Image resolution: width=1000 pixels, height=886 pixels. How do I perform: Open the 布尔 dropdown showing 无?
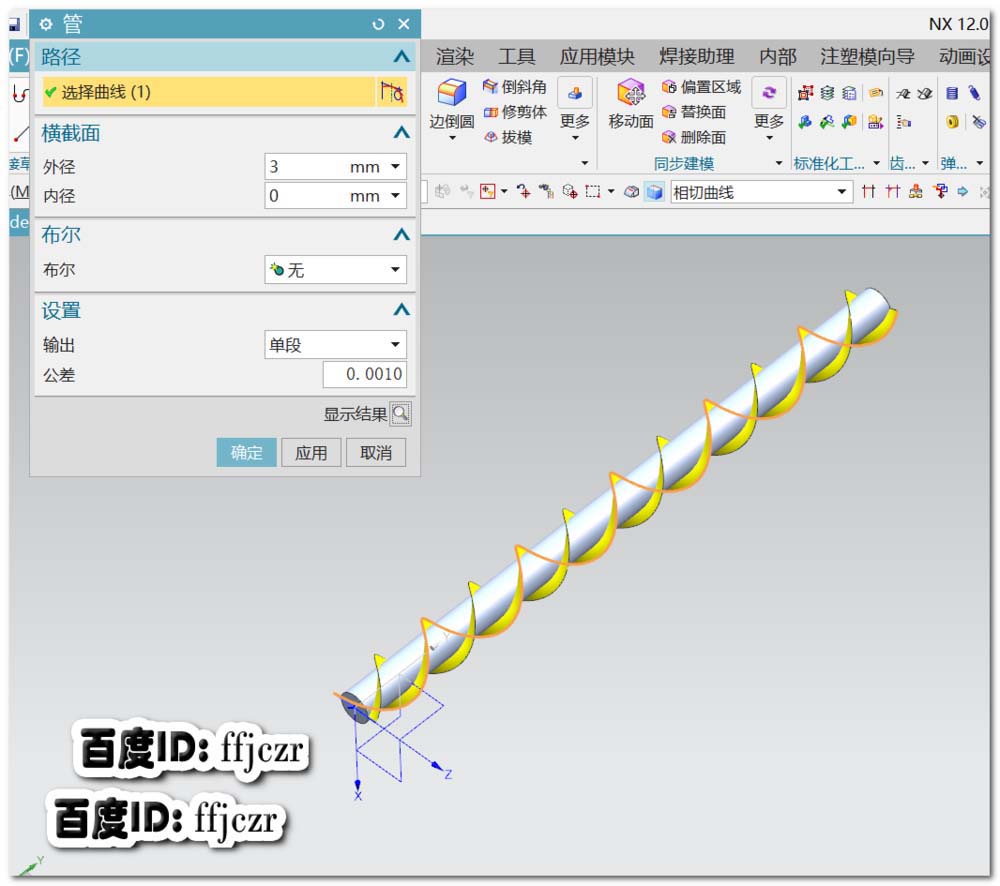tap(335, 270)
